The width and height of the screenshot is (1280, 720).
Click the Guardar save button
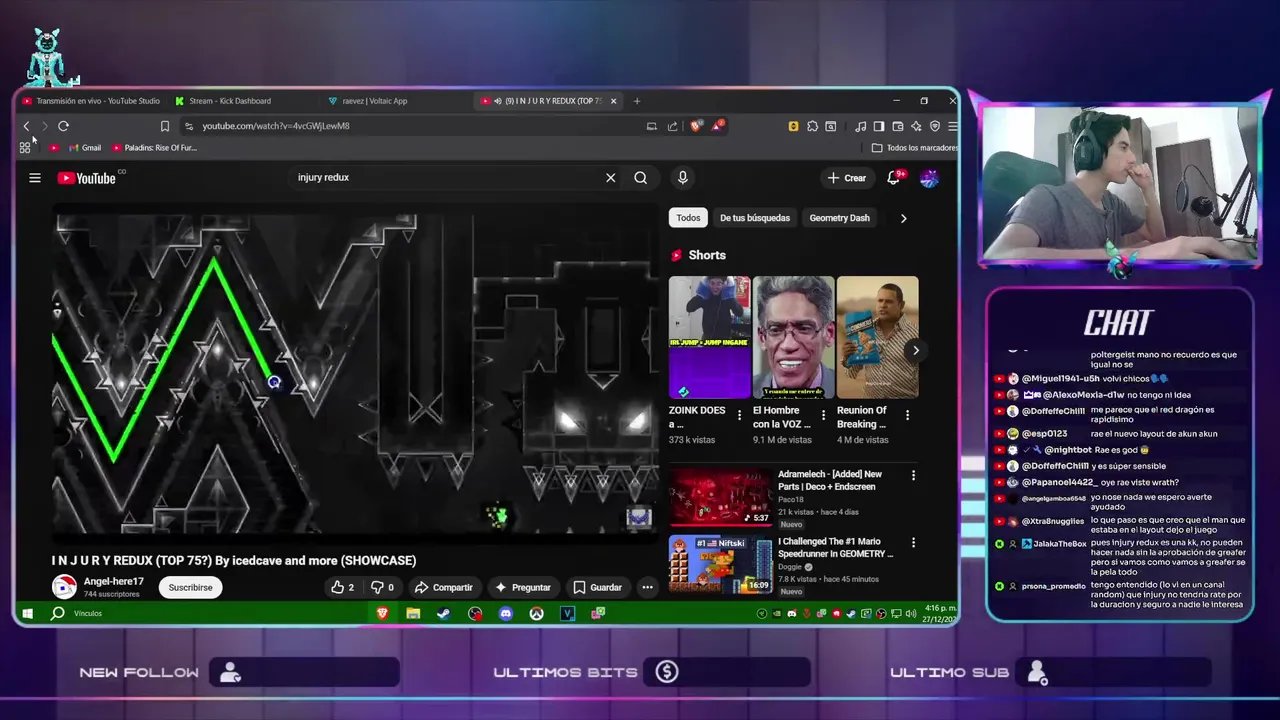(x=598, y=587)
